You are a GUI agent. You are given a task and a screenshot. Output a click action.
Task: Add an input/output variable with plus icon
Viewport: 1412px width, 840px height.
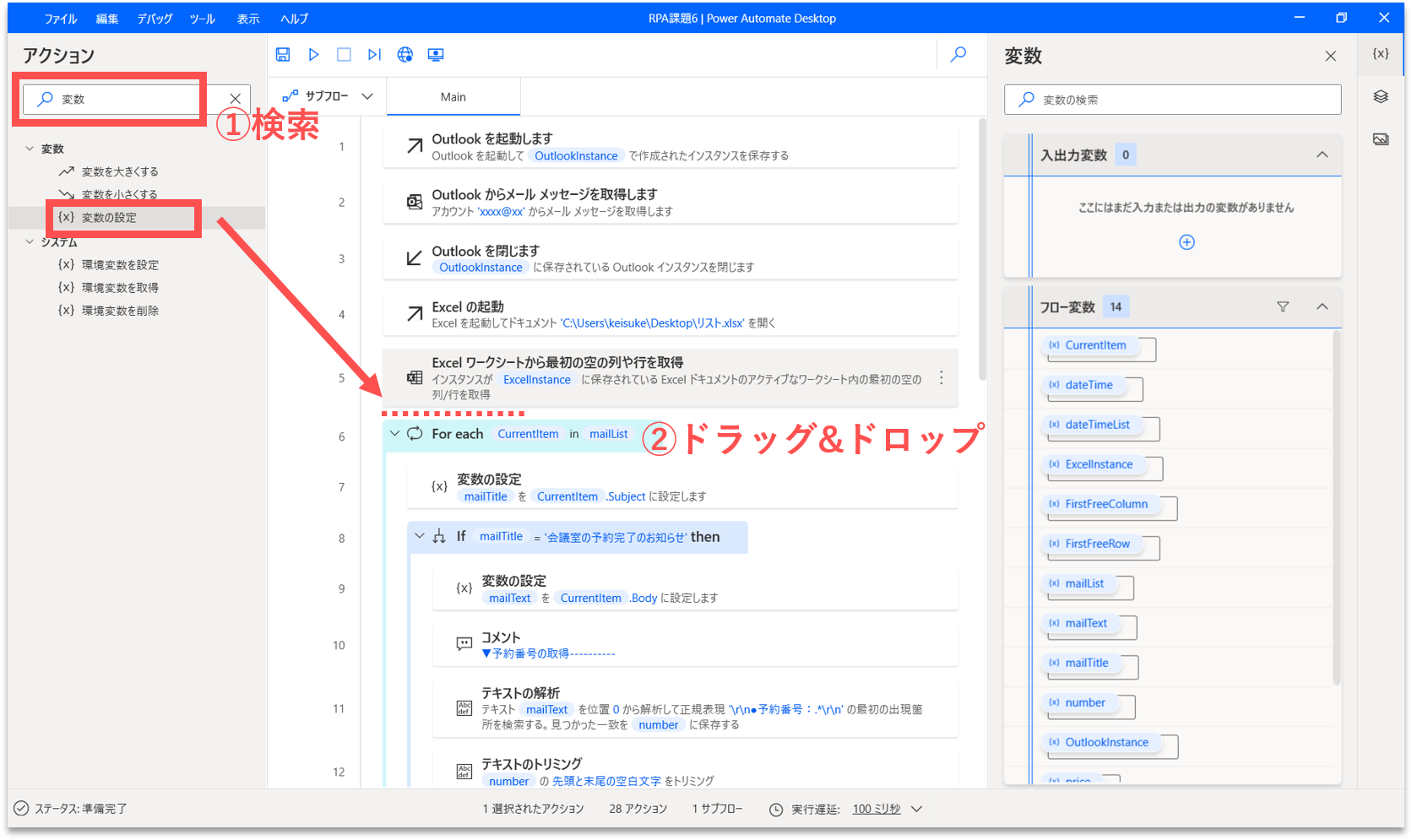coord(1187,242)
